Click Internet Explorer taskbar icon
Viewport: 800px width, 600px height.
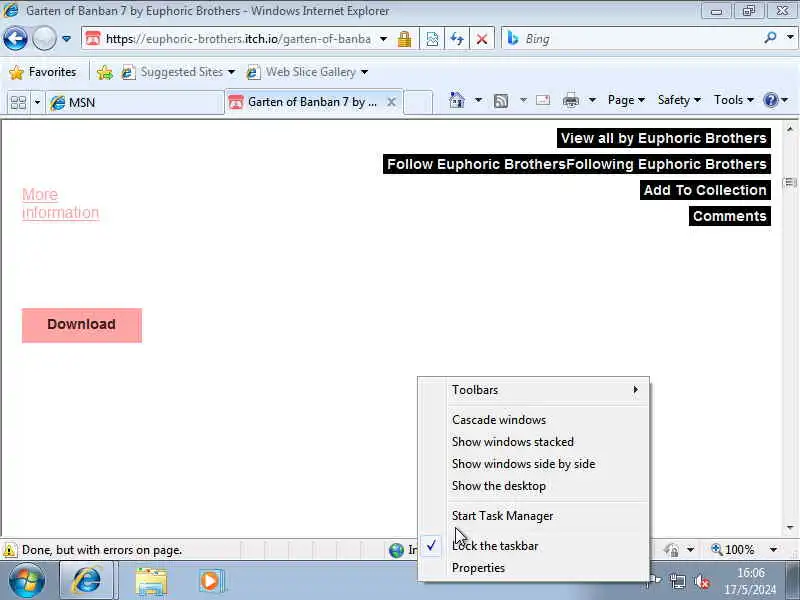[87, 581]
